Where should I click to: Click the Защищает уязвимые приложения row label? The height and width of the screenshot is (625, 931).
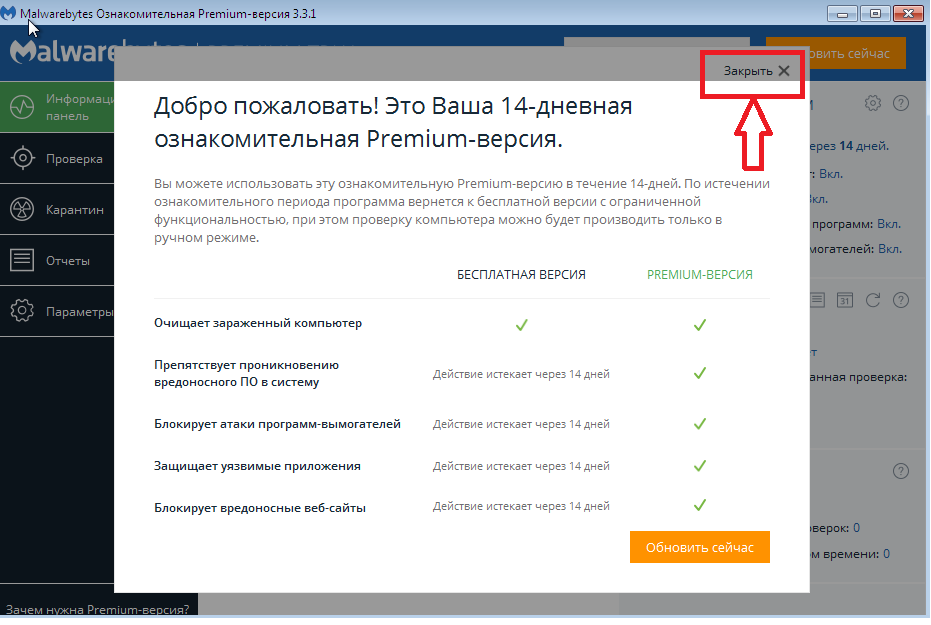point(257,466)
